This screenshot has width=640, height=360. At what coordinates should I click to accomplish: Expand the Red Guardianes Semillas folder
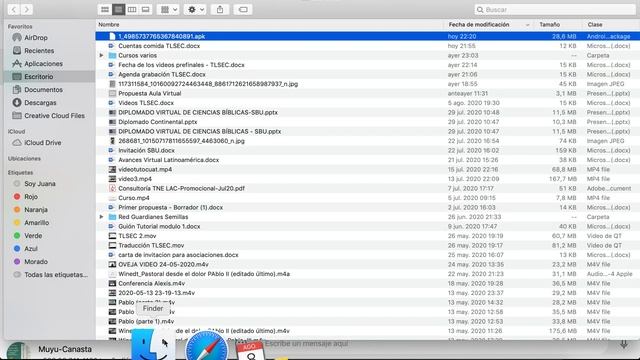(101, 217)
